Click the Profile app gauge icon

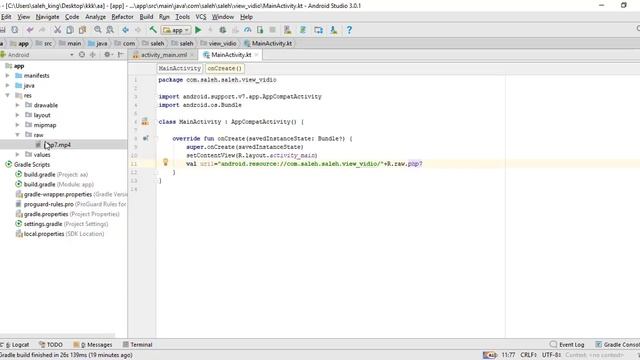pyautogui.click(x=248, y=30)
